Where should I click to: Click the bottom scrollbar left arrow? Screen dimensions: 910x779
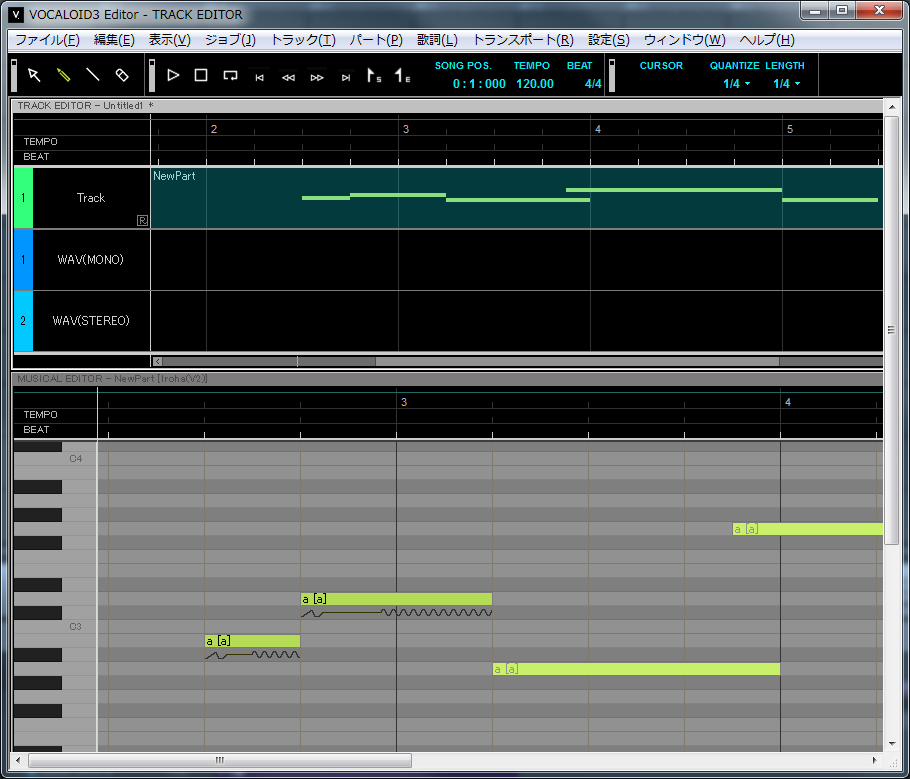click(x=19, y=760)
